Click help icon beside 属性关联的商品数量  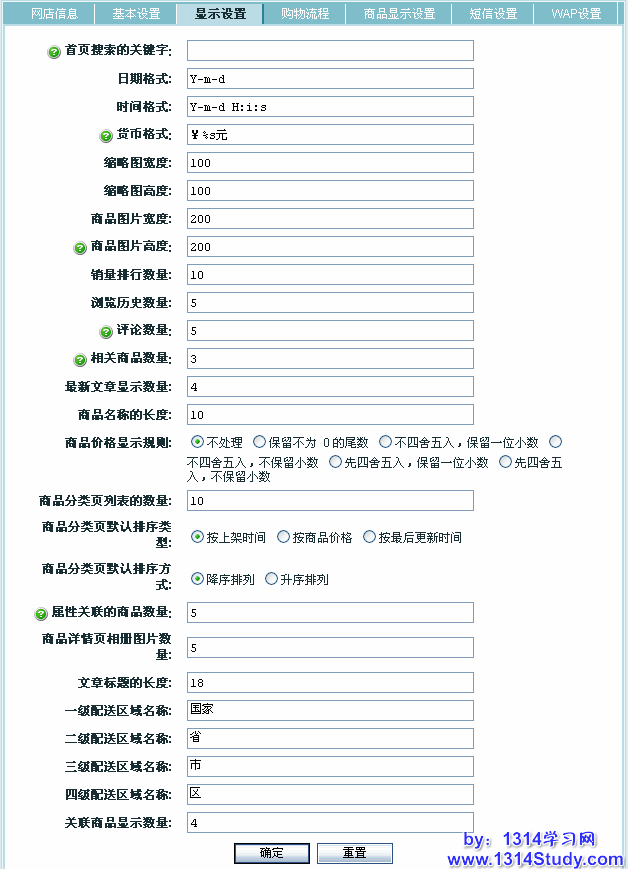41,614
